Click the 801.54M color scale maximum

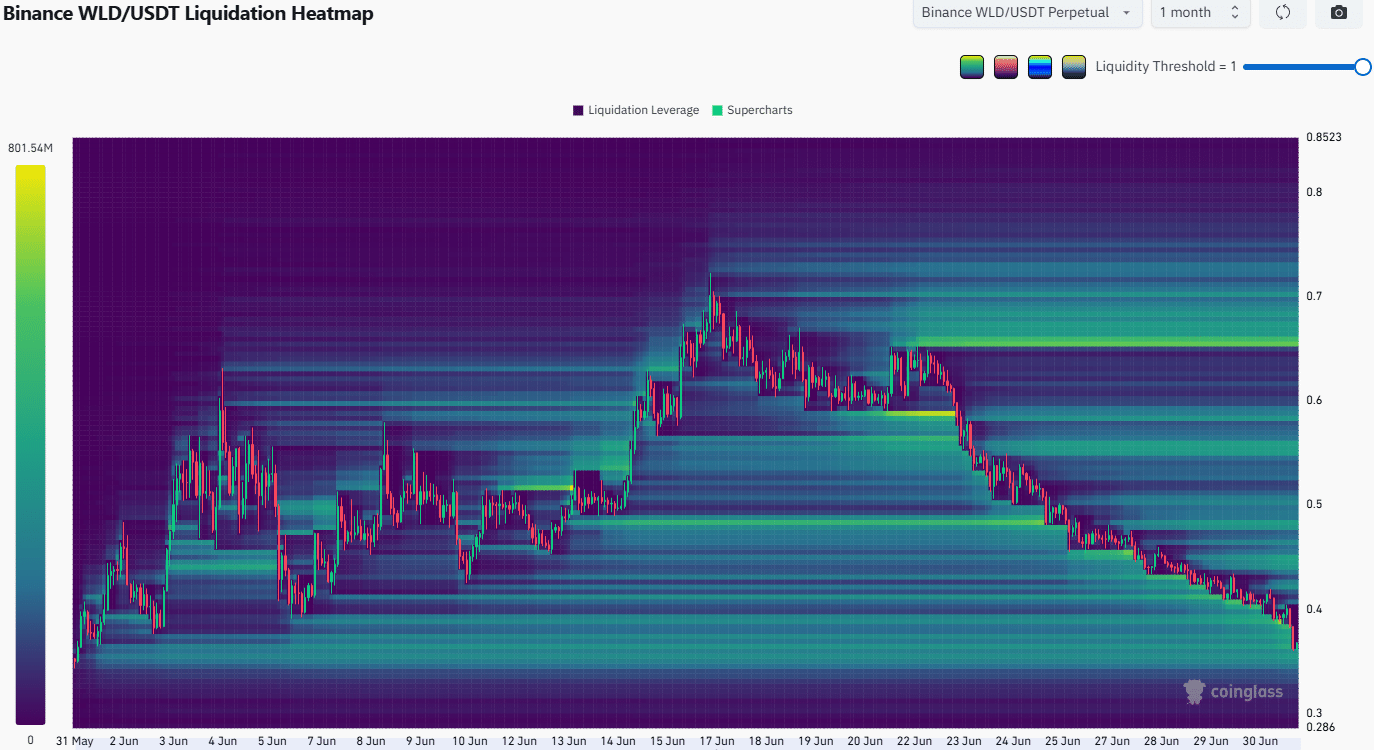[x=29, y=148]
